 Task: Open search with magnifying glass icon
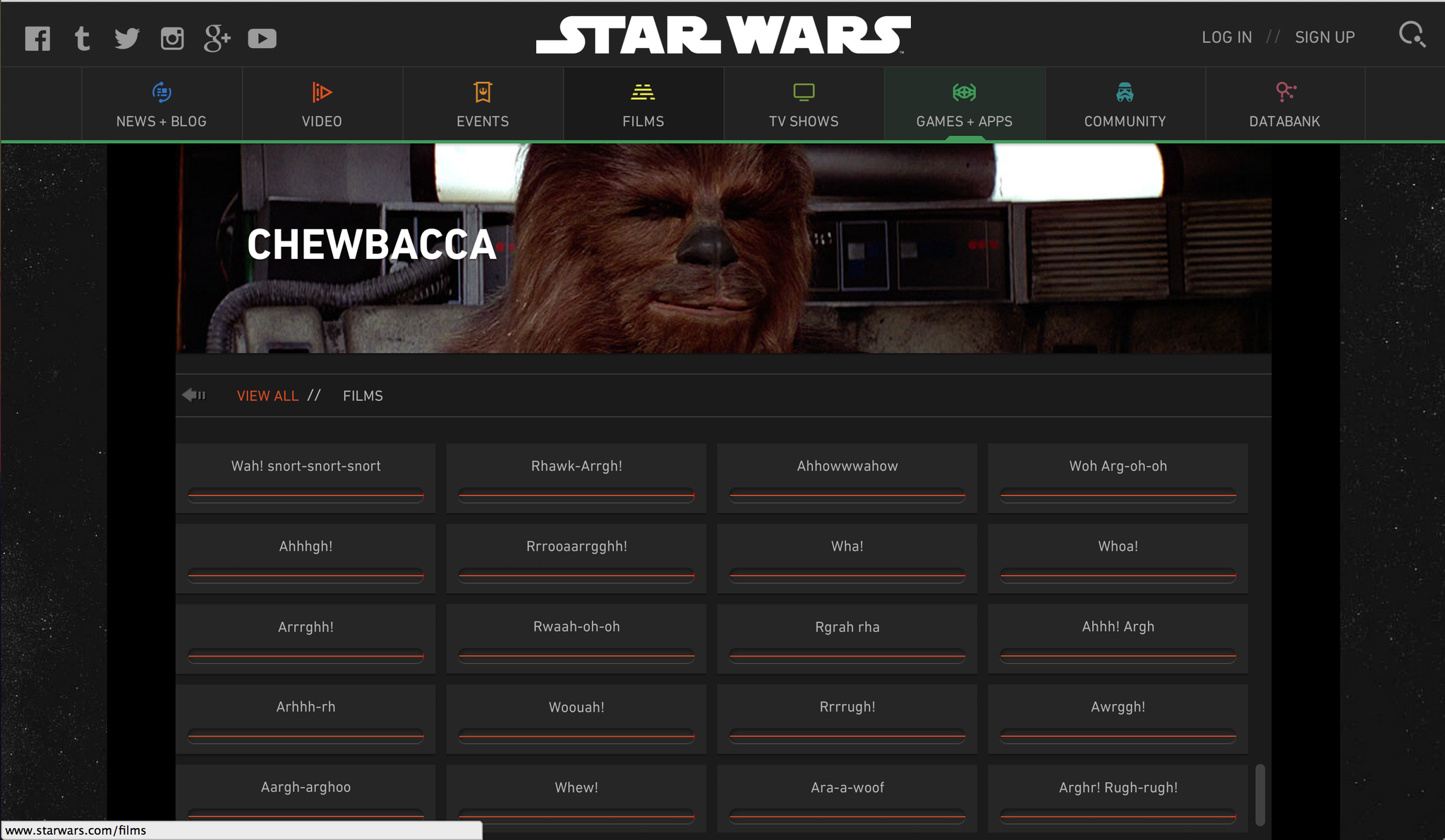1412,35
